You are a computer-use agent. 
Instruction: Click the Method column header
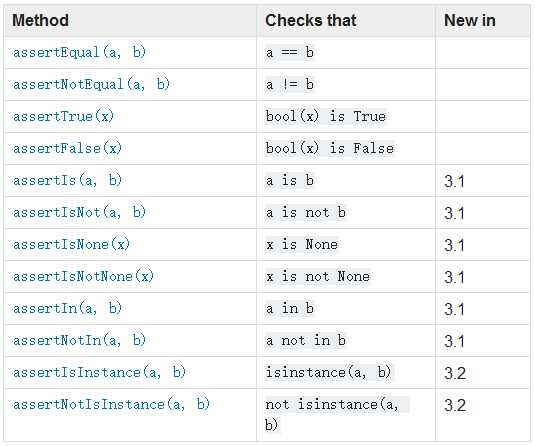click(x=41, y=20)
